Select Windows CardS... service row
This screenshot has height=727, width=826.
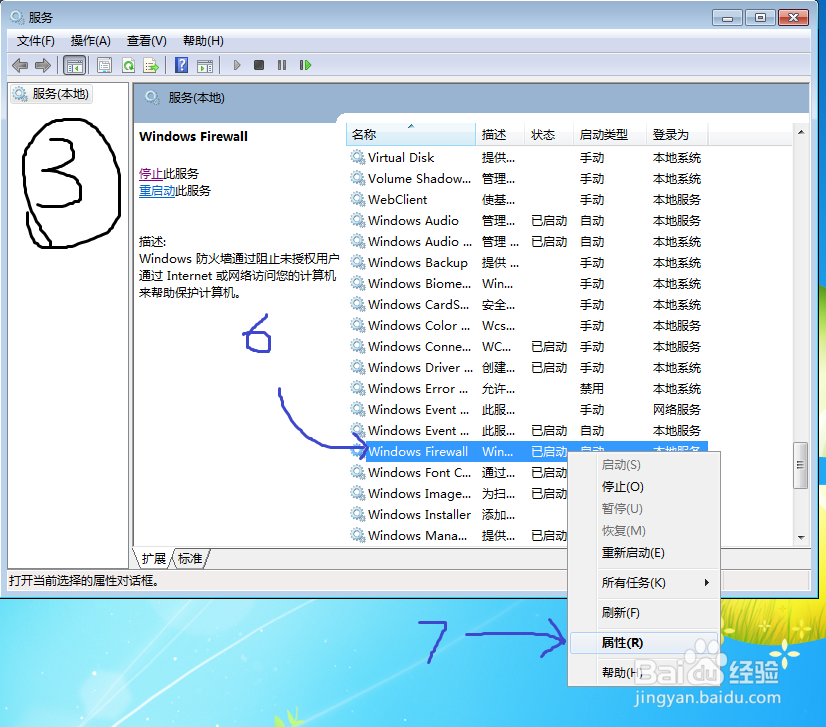(527, 304)
